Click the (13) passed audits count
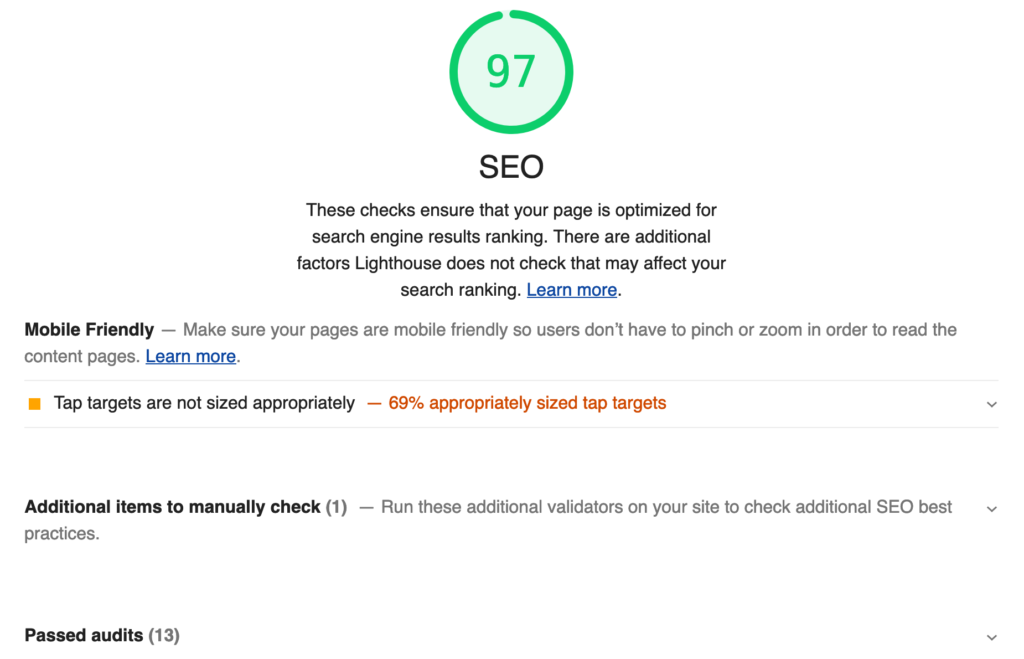 click(164, 635)
